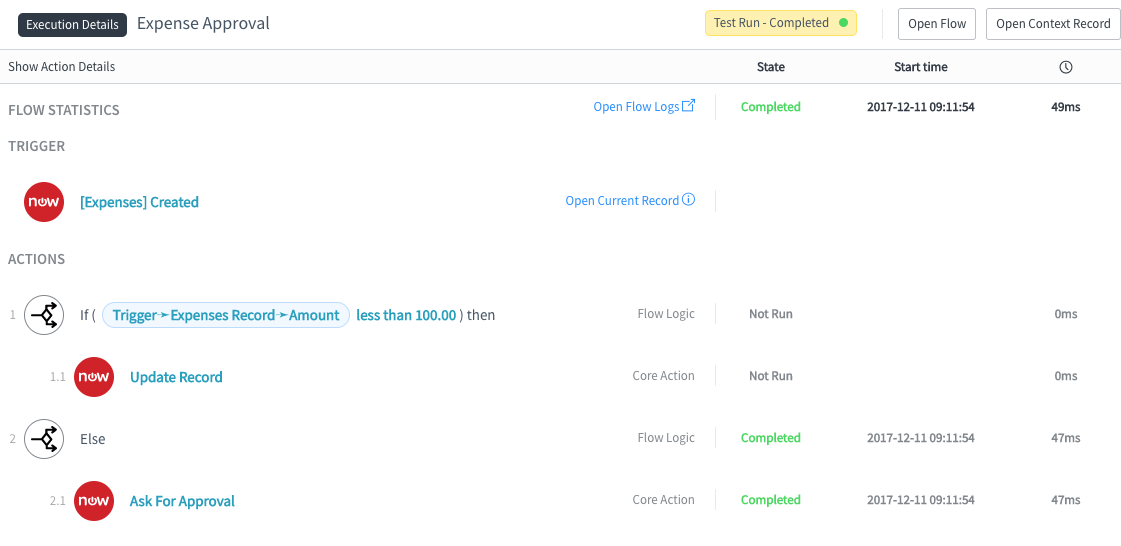1121x546 pixels.
Task: Click the Completed state in Flow Statistics row
Action: click(771, 106)
